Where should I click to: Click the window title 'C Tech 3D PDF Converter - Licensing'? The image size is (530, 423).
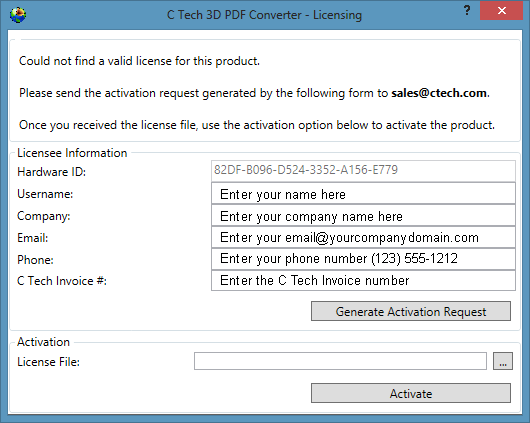click(x=264, y=15)
